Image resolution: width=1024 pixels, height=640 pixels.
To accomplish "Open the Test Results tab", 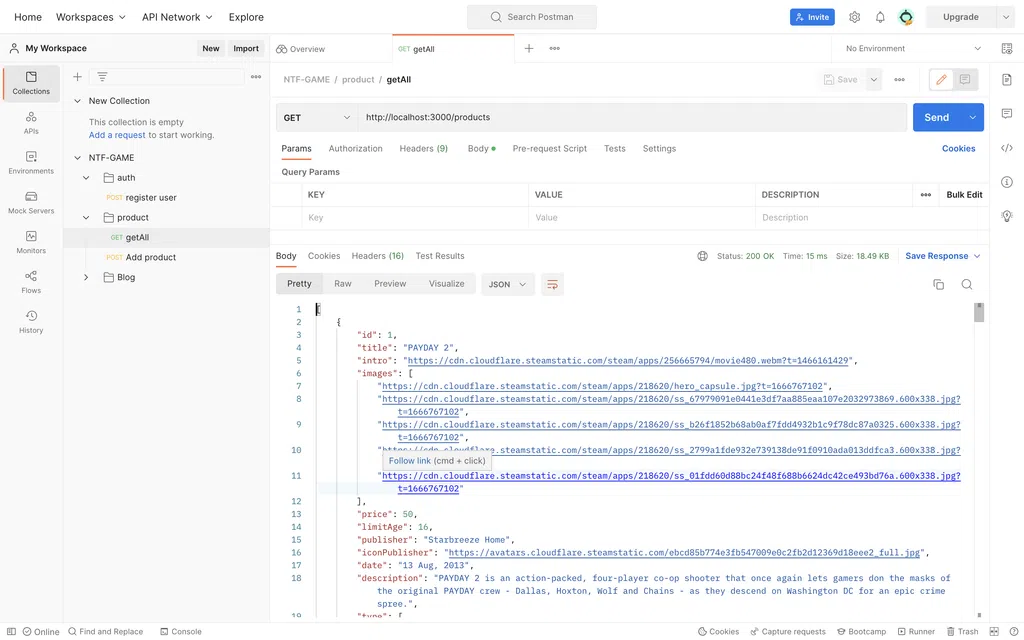I will point(440,256).
